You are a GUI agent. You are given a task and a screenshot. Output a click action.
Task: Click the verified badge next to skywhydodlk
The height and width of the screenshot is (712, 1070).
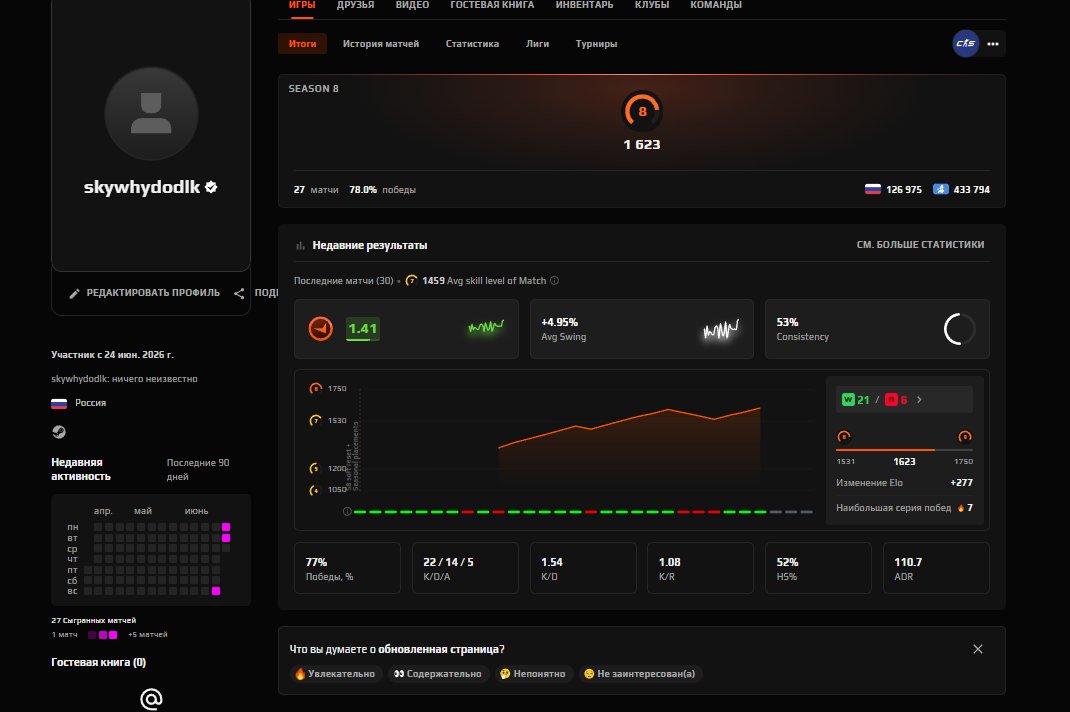coord(211,187)
